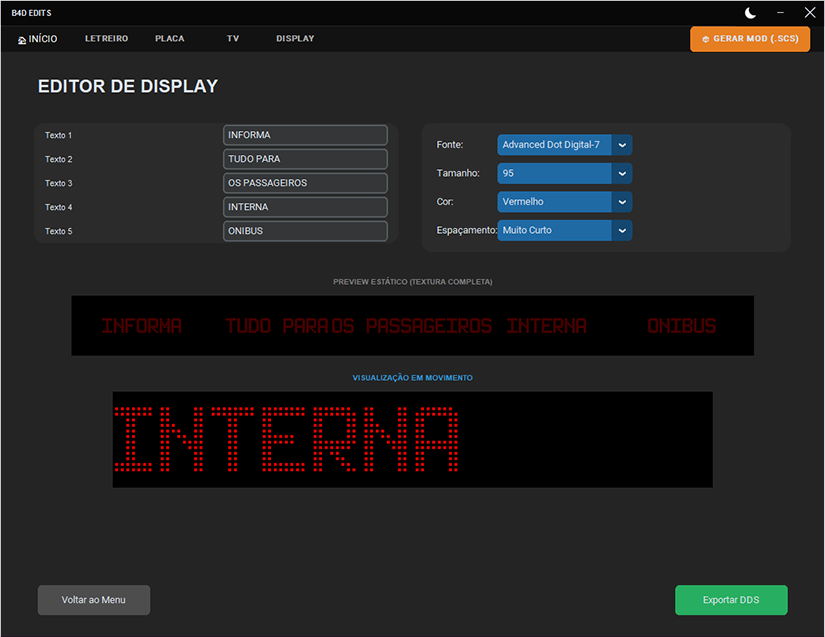825x637 pixels.
Task: Go to the TV tab
Action: point(233,39)
